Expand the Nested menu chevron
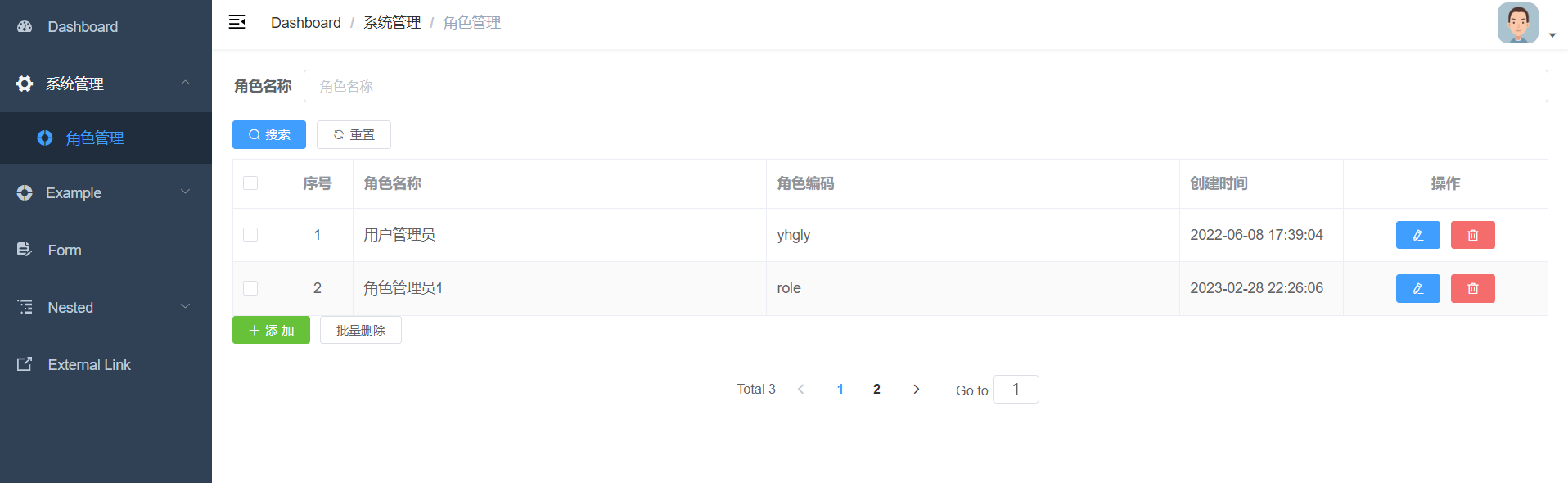Viewport: 1568px width, 483px height. click(185, 306)
